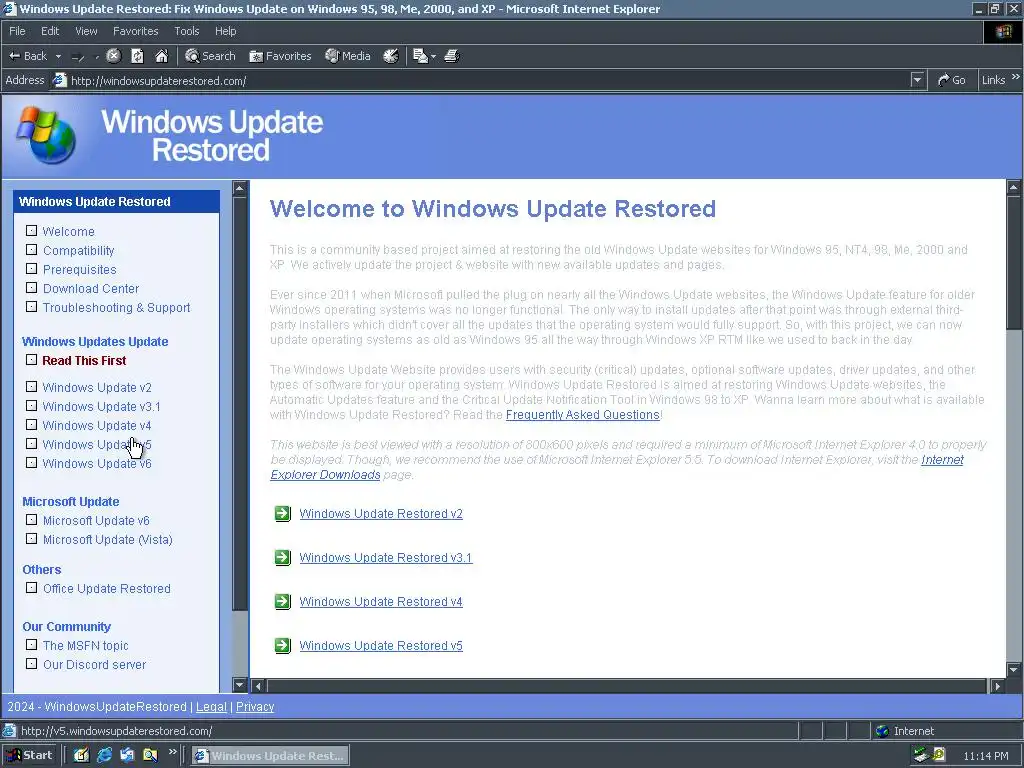Show browsing History via the toolbar icon
1024x768 pixels.
tap(391, 56)
